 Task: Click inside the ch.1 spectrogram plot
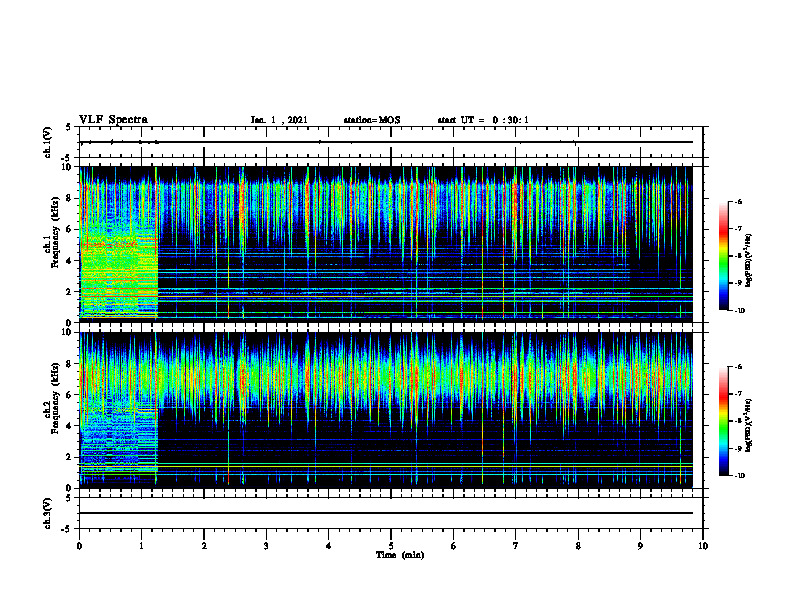pos(386,244)
